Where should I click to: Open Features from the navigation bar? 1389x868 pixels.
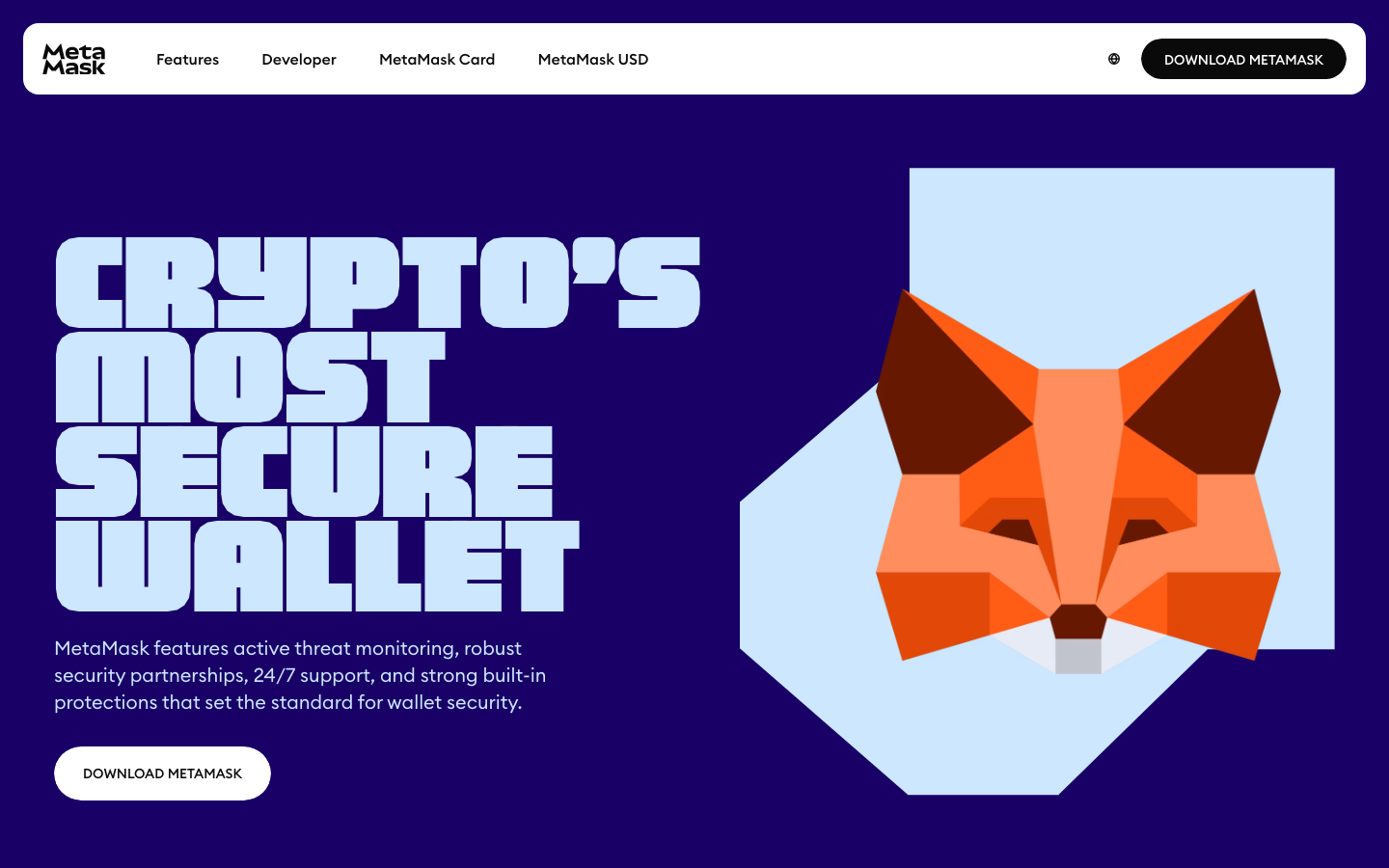coord(187,59)
